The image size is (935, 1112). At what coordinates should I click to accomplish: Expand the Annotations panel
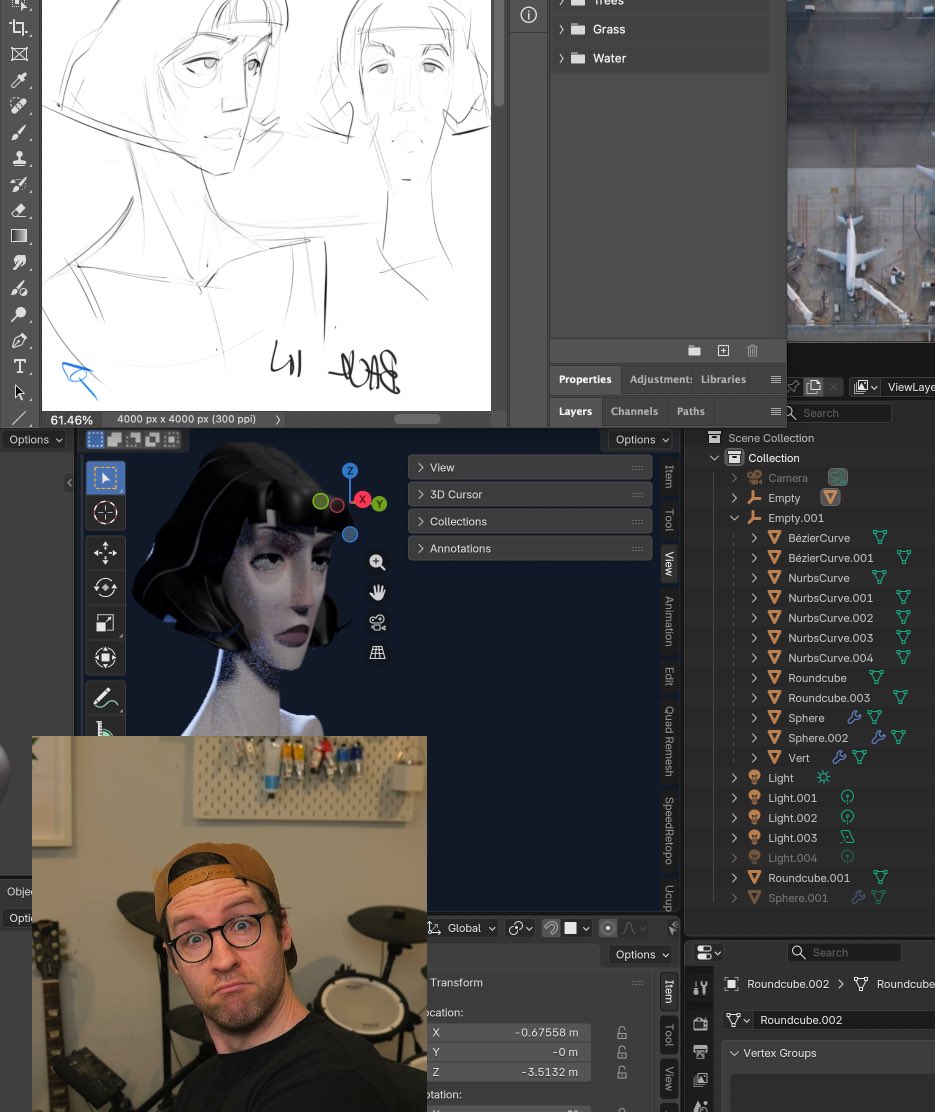530,548
